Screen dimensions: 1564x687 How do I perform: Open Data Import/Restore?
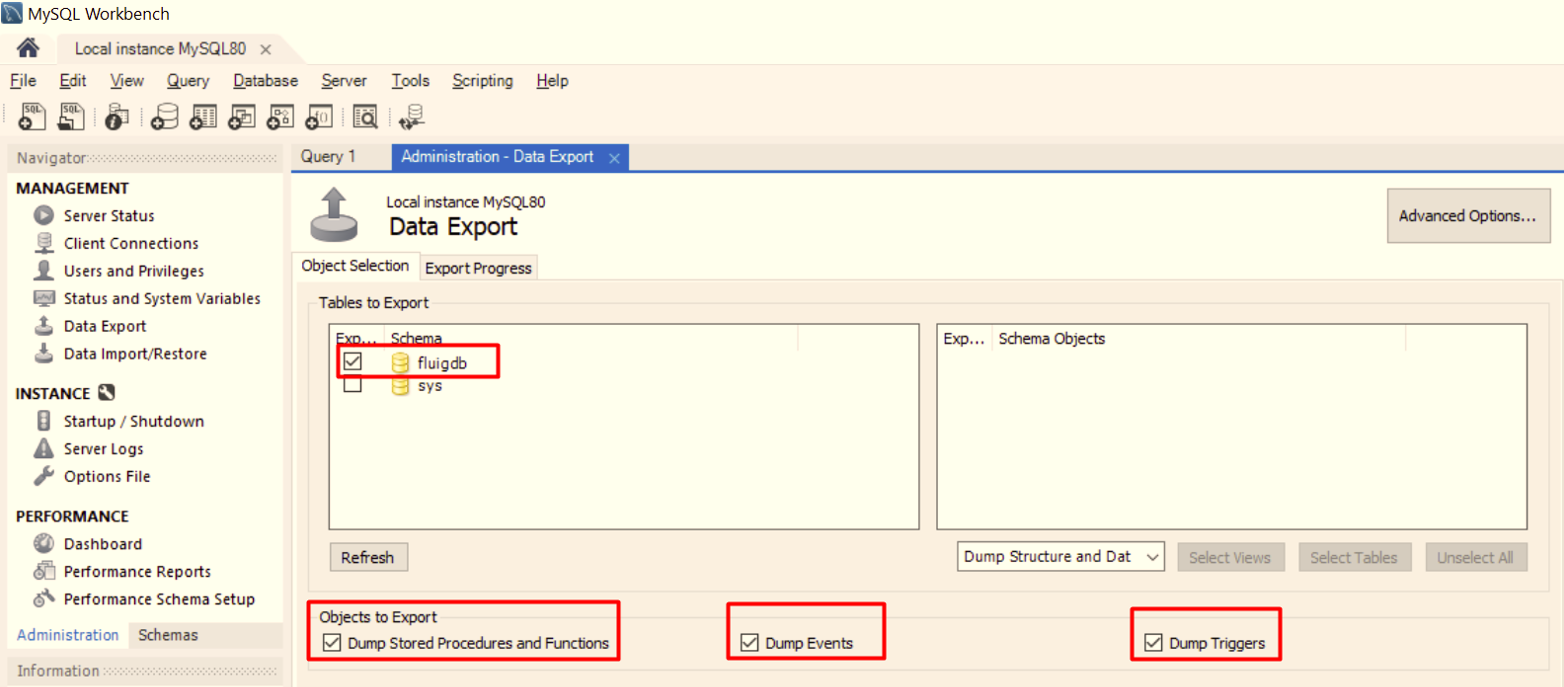[135, 354]
